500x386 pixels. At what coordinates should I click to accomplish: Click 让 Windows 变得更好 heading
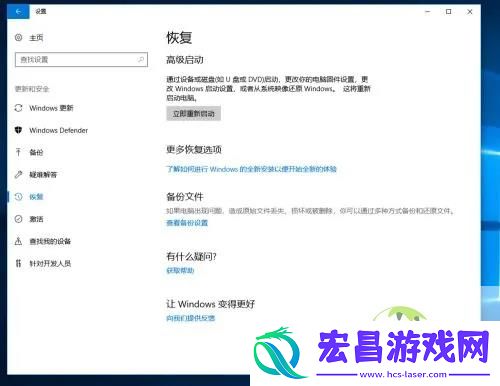coord(211,304)
